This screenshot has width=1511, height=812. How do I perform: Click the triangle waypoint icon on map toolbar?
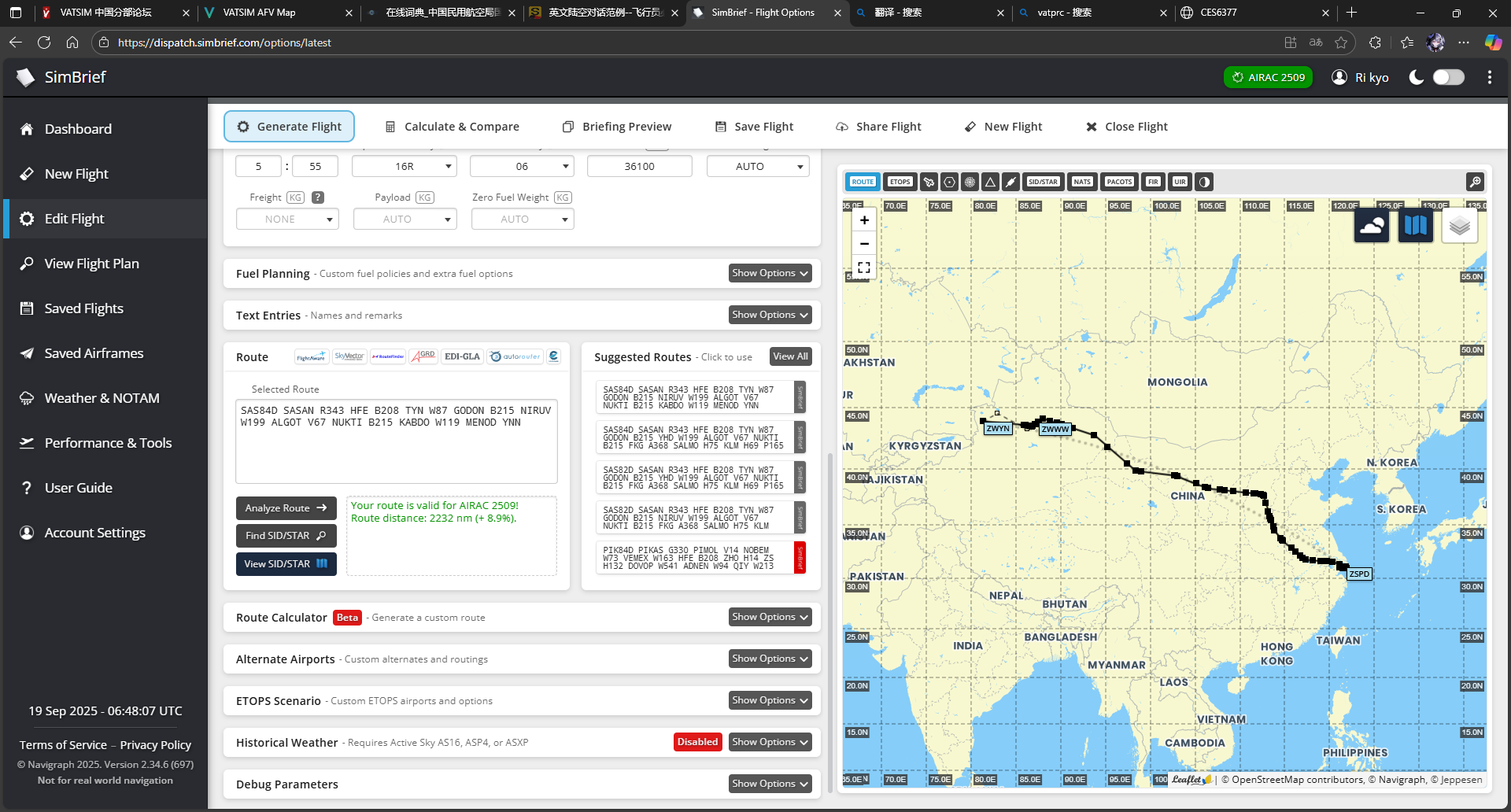[991, 182]
